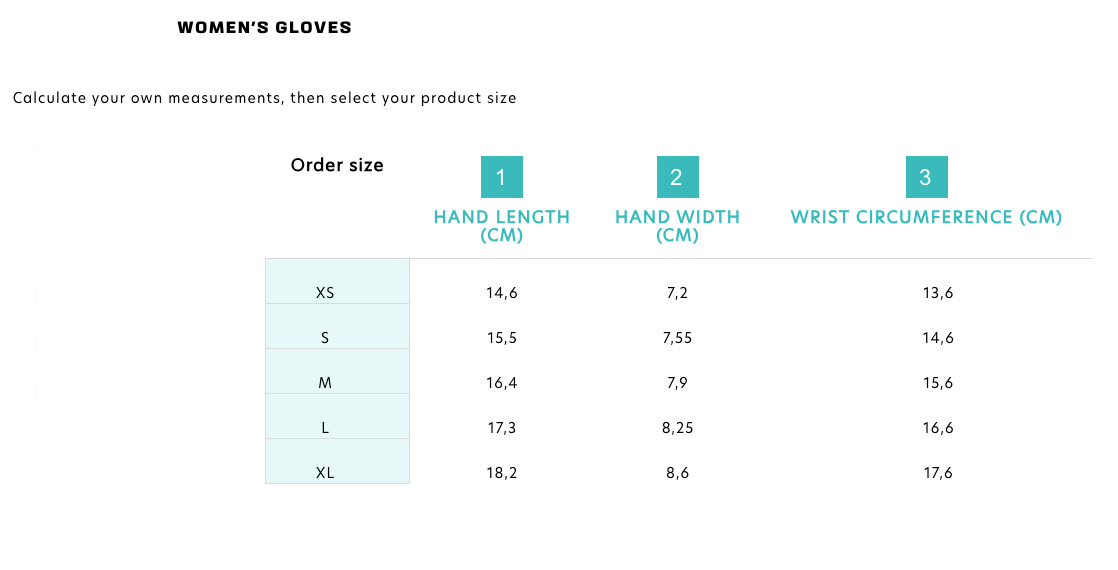Click the Hand Length (CM) column header
This screenshot has width=1118, height=570.
tap(502, 226)
